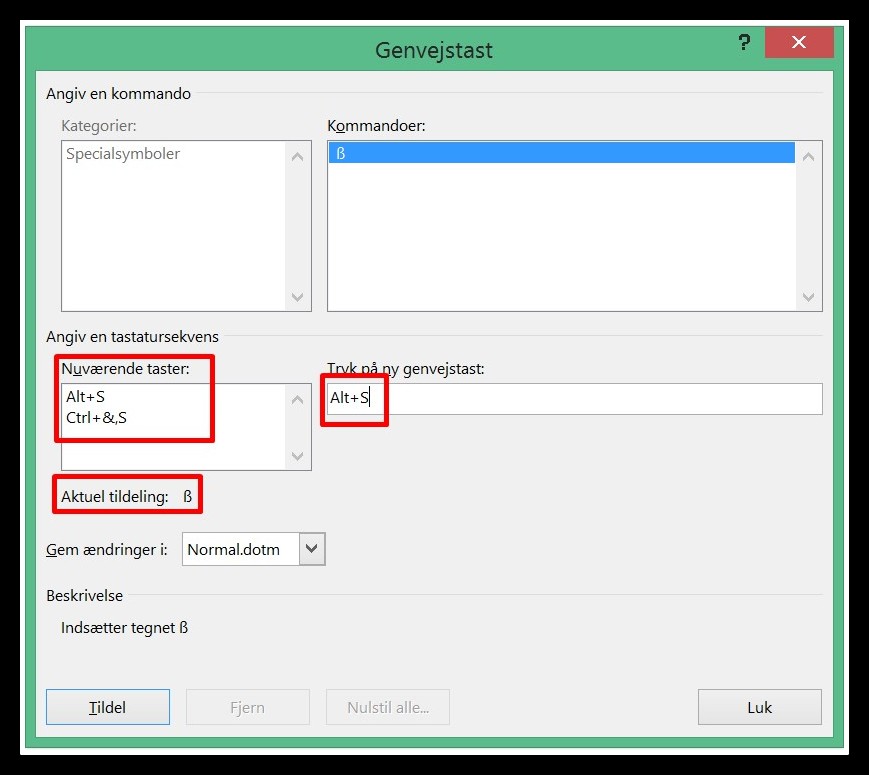Click the Indsætter tegnet ß description
The width and height of the screenshot is (869, 775).
[x=125, y=628]
